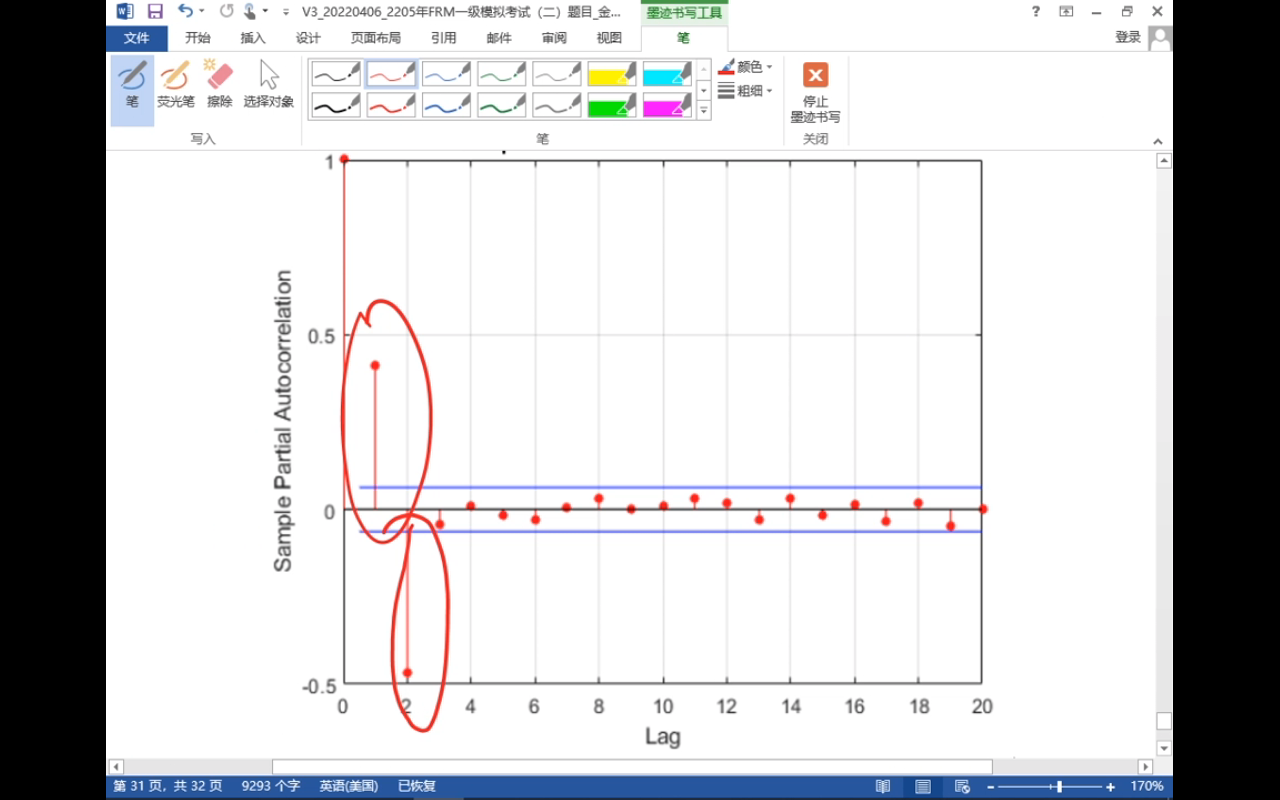Toggle touch/mouse mode icon in title bar
Image resolution: width=1280 pixels, height=800 pixels.
pyautogui.click(x=250, y=12)
